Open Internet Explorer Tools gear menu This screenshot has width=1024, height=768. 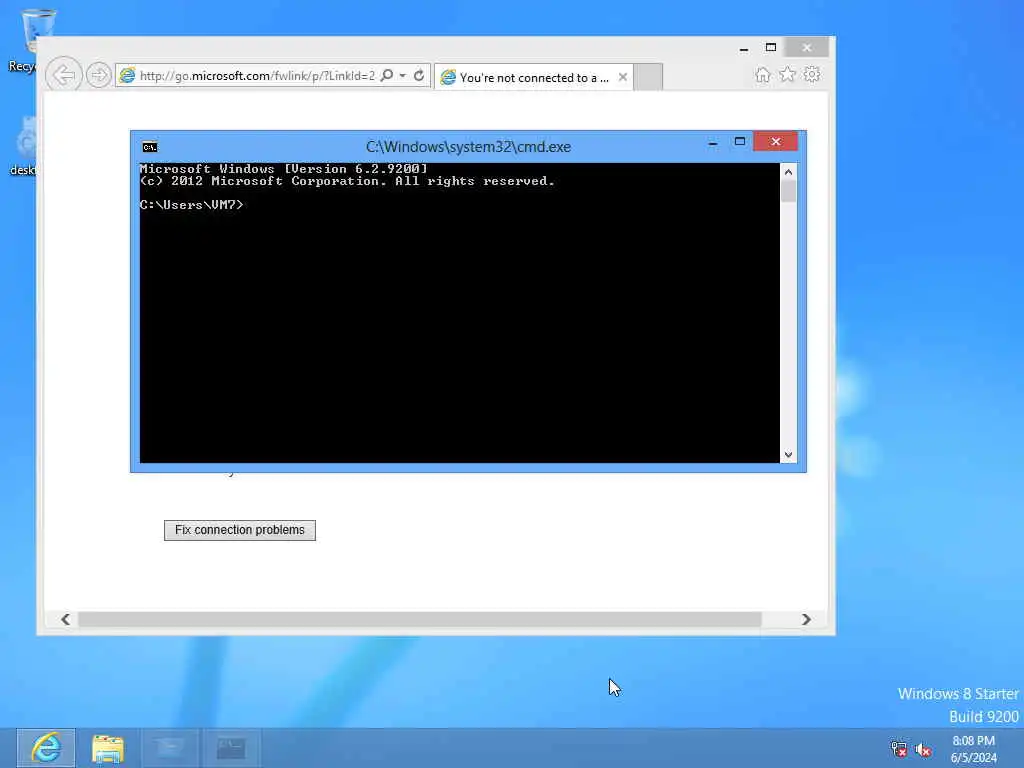click(x=812, y=74)
